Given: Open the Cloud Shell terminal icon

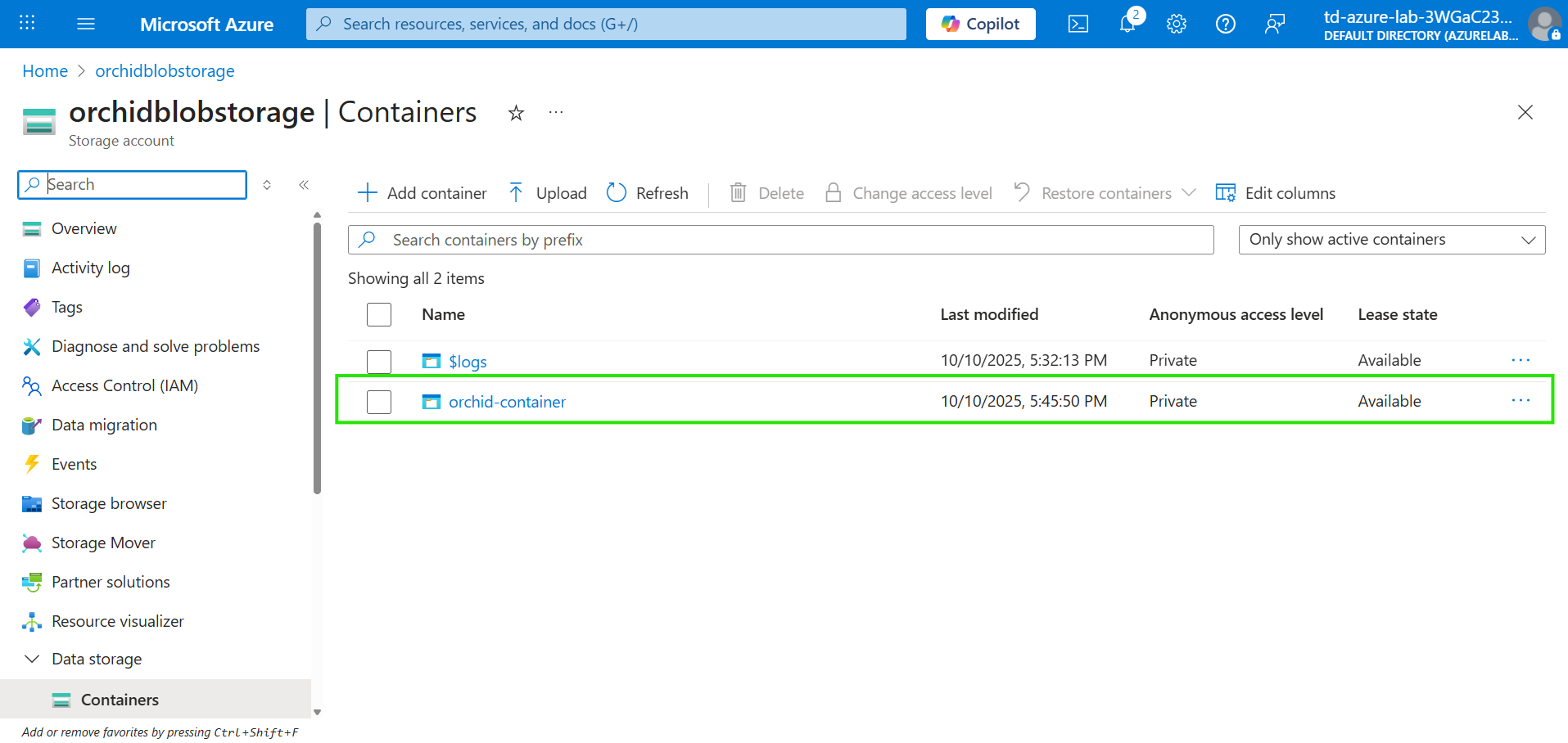Looking at the screenshot, I should pos(1078,24).
